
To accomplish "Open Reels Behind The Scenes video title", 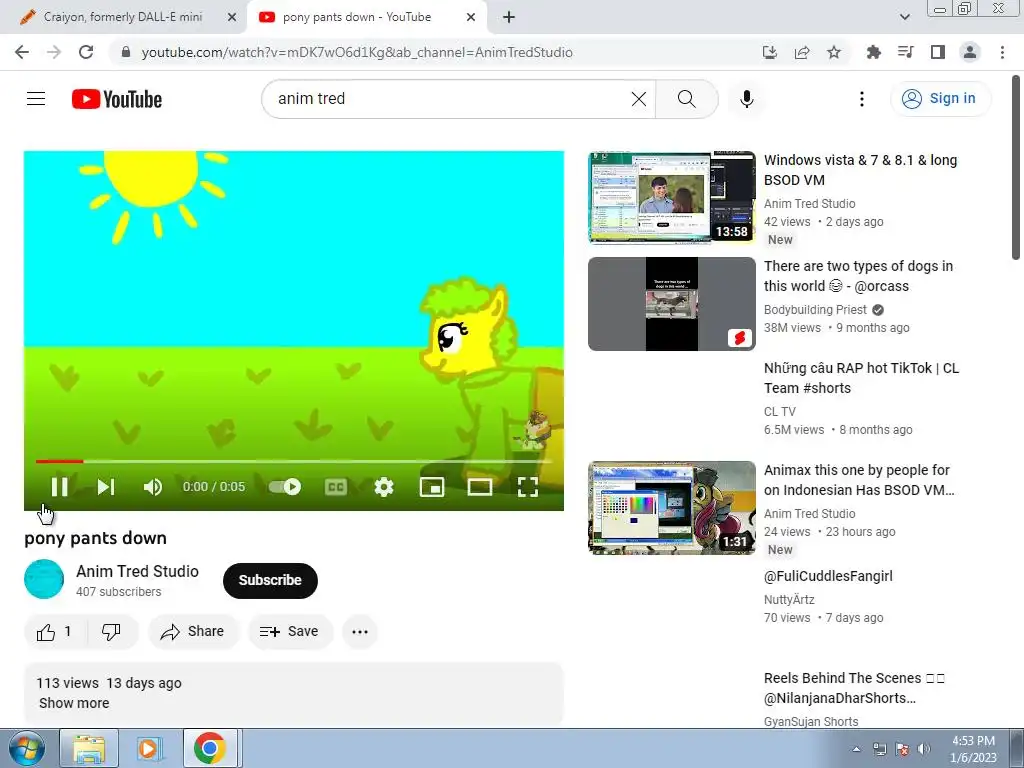I will pyautogui.click(x=854, y=688).
